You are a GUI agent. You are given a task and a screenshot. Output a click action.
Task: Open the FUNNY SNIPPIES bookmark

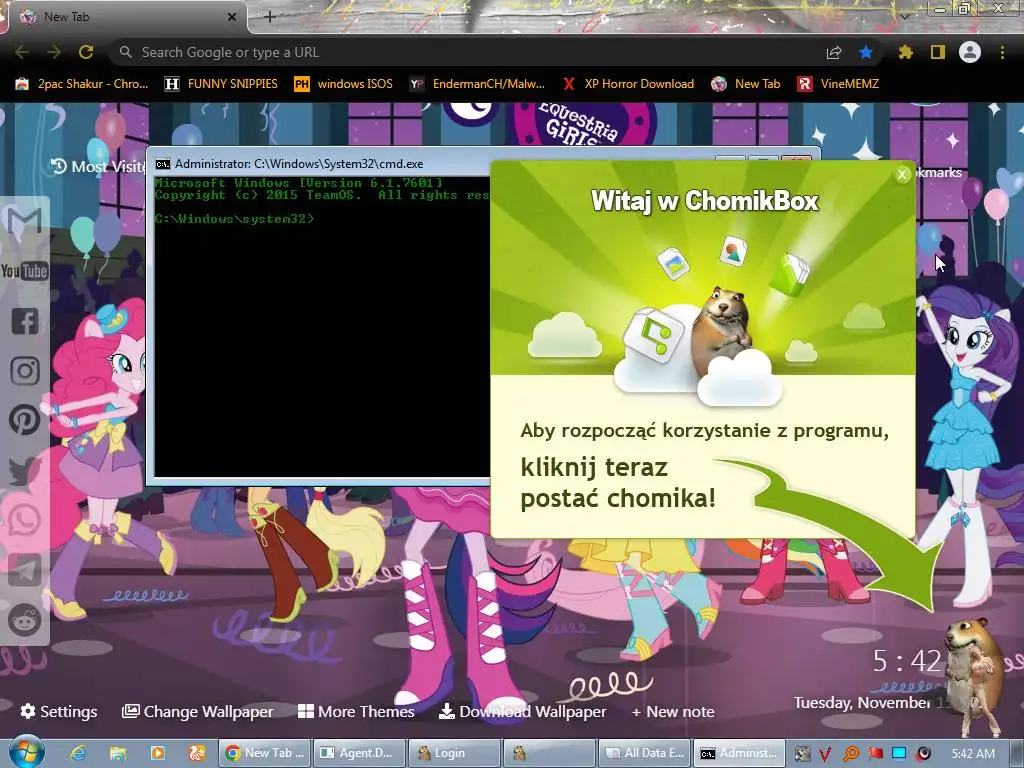[221, 84]
